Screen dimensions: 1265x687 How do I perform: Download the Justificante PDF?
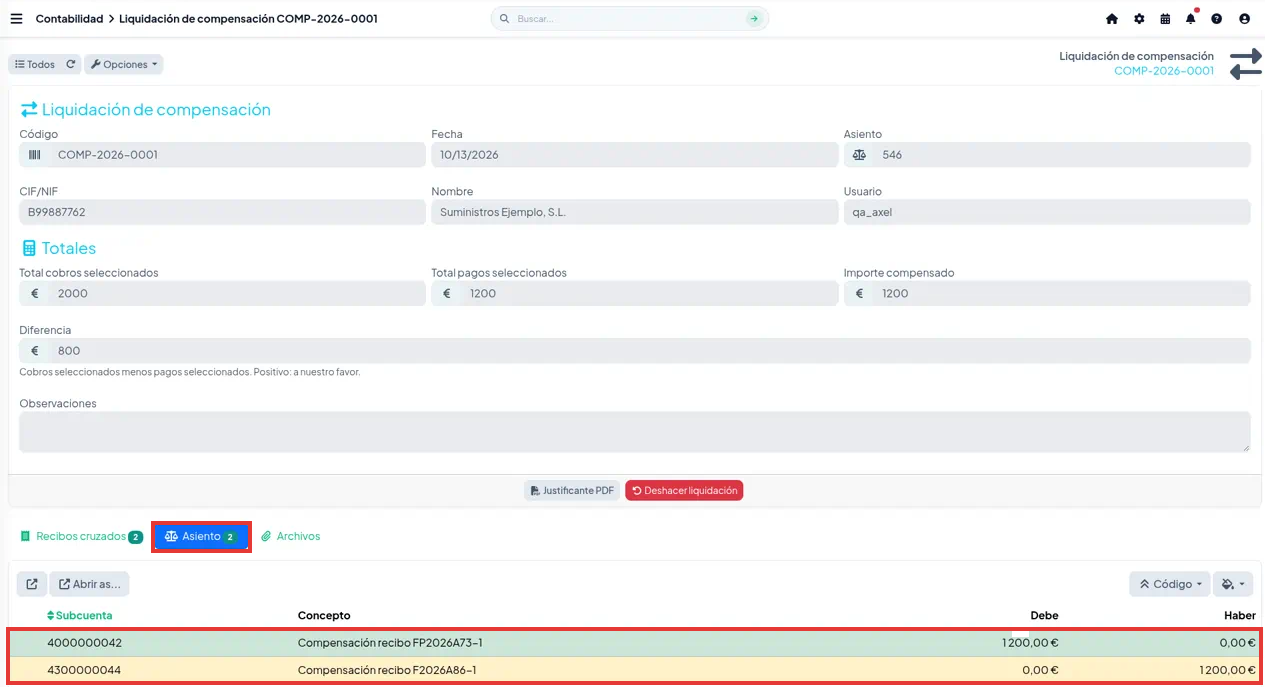tap(572, 491)
